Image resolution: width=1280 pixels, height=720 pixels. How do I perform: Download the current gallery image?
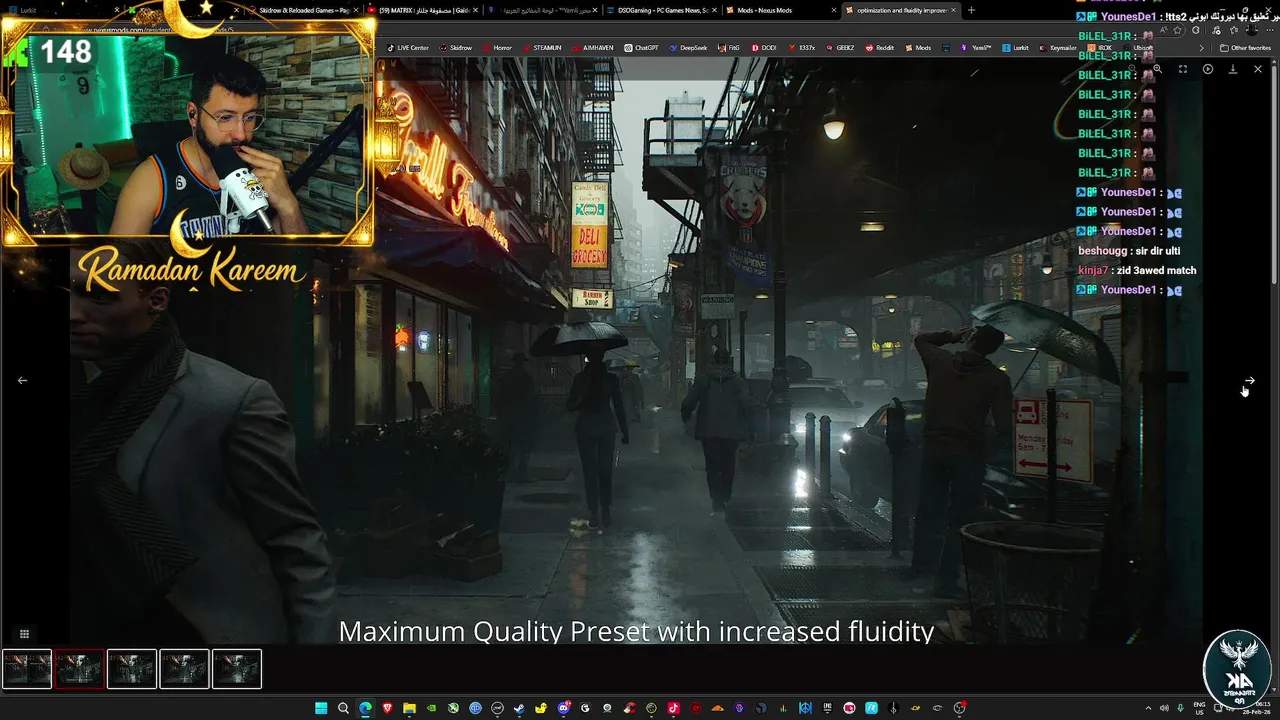pos(1233,69)
